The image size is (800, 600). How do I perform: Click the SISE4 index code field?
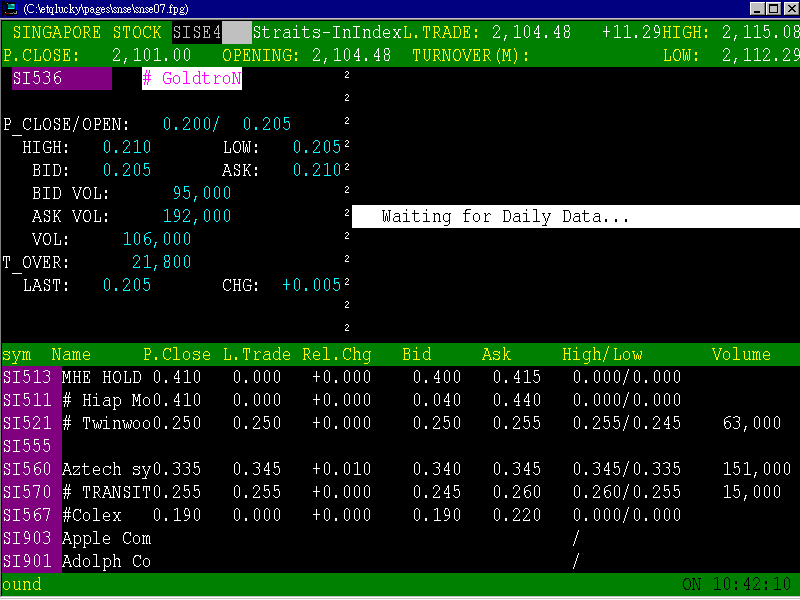click(197, 32)
